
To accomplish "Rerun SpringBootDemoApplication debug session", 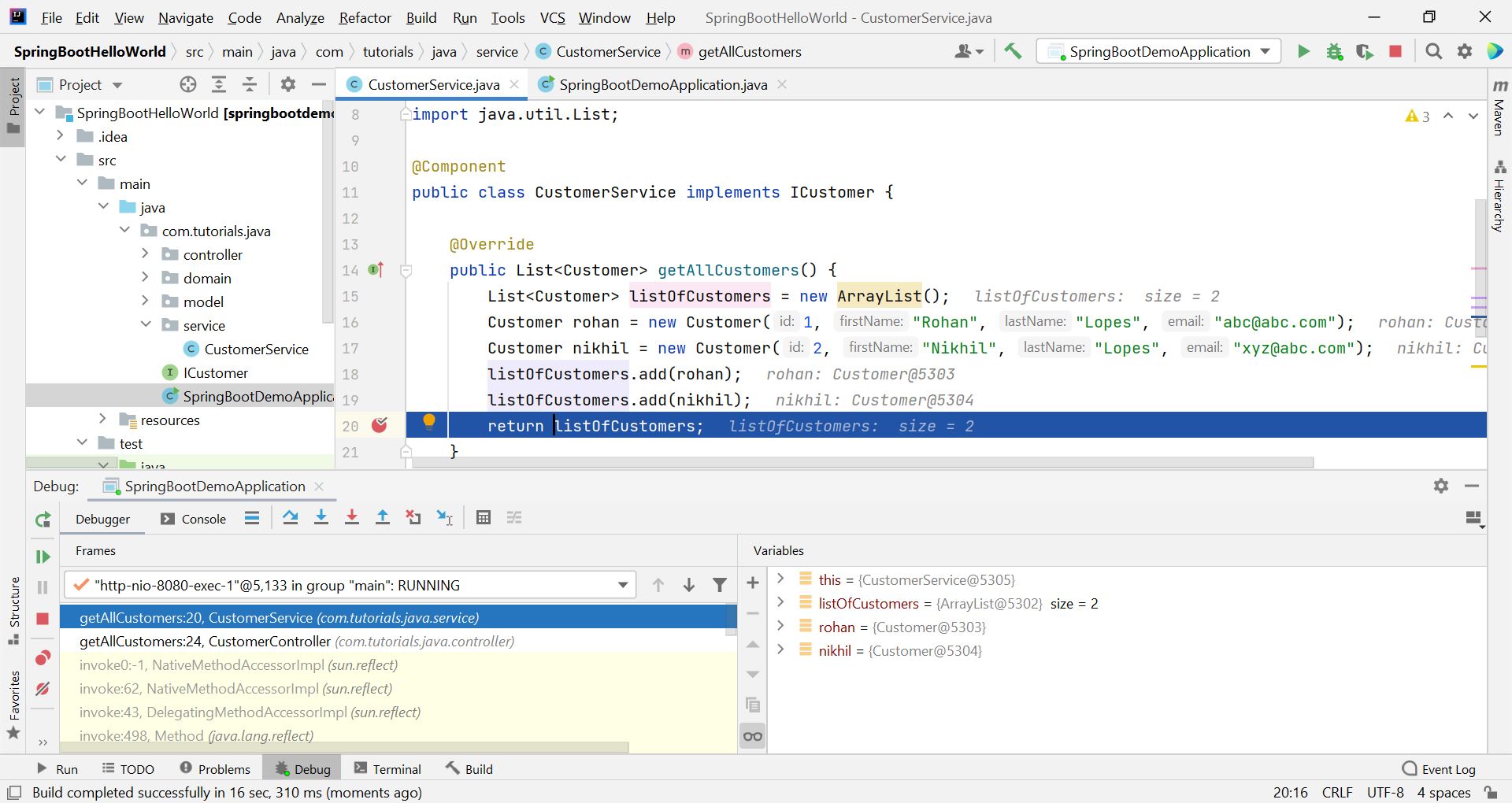I will 43,520.
